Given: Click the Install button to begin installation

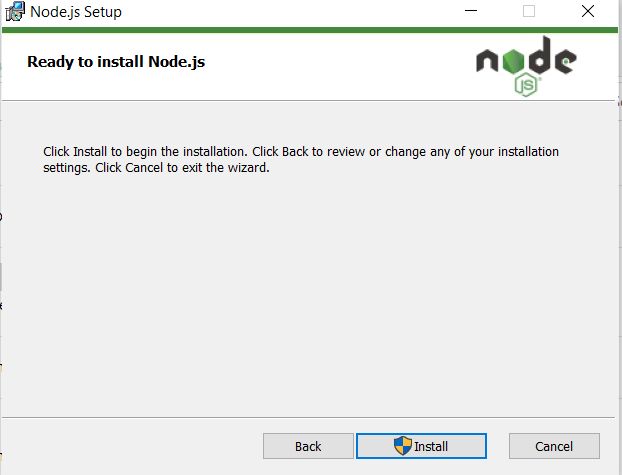Looking at the screenshot, I should [421, 446].
